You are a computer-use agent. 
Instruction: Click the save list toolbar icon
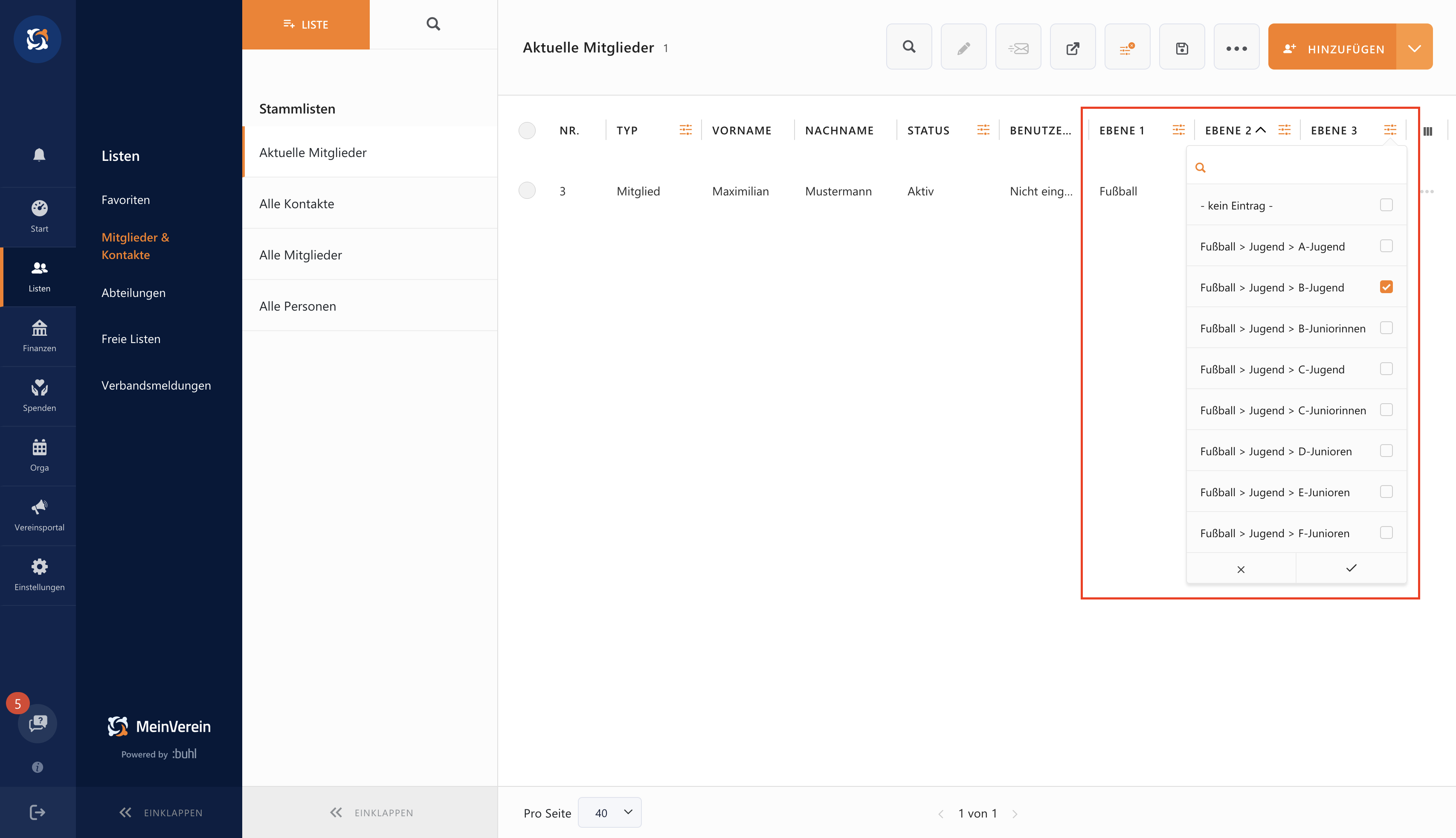click(1181, 48)
